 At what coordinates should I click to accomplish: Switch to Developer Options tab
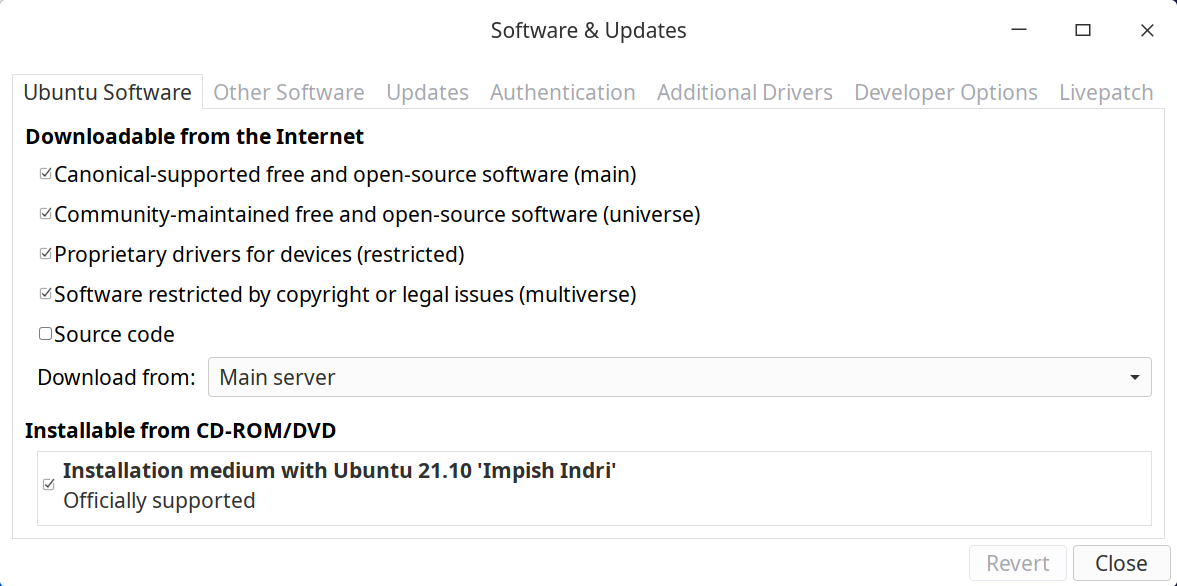pyautogui.click(x=946, y=92)
